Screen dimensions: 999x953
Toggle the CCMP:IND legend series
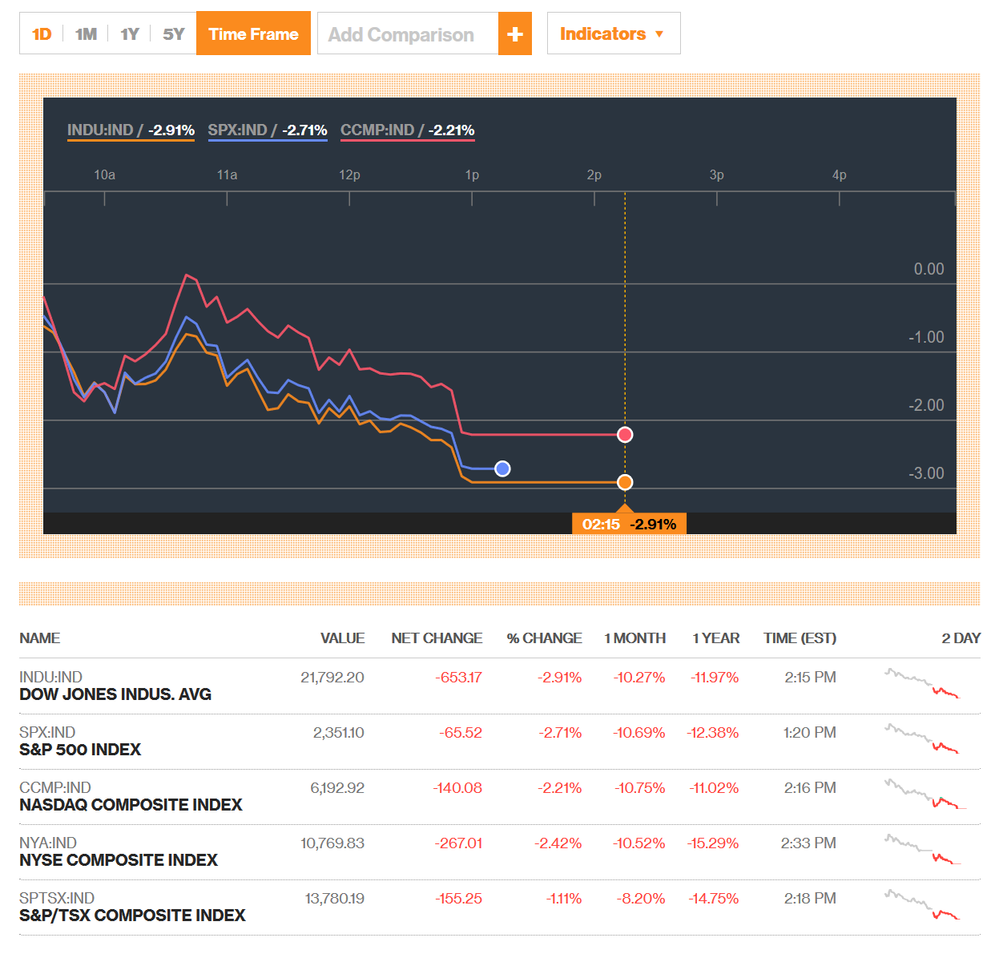click(x=408, y=131)
